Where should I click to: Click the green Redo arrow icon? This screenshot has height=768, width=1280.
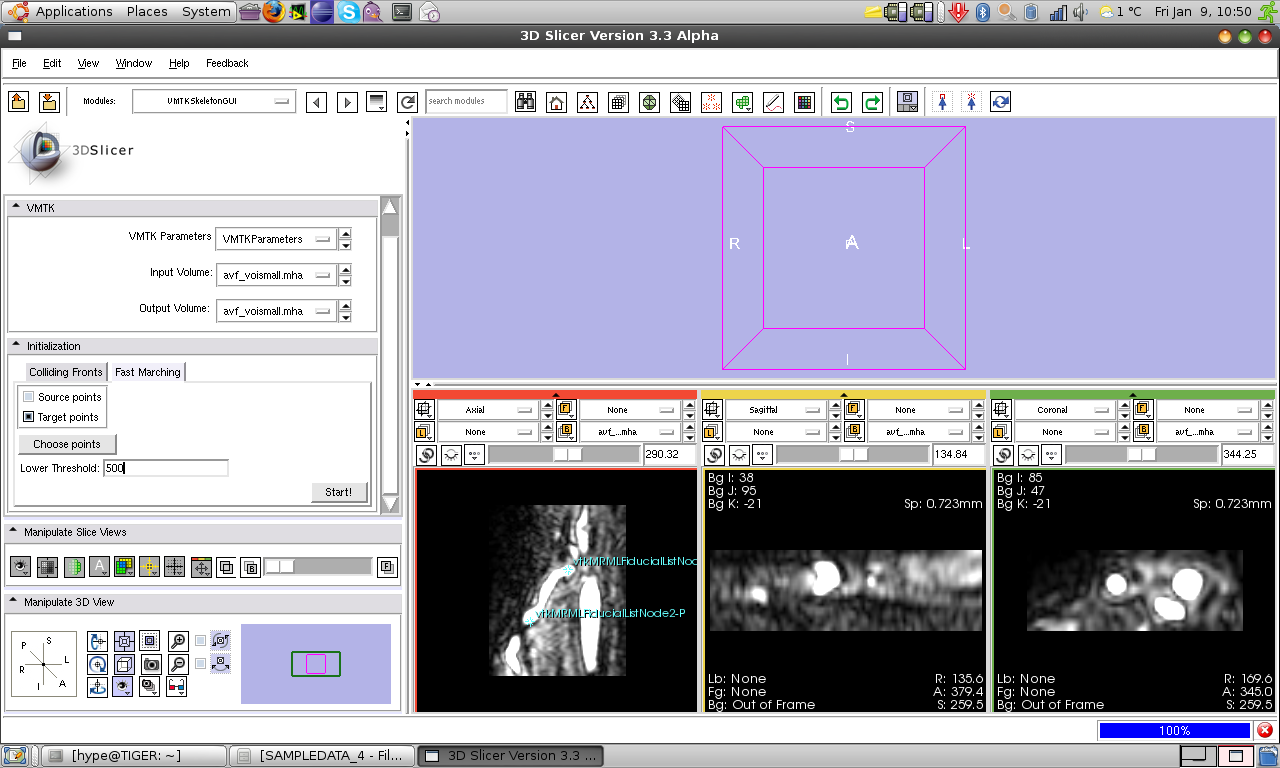point(872,102)
